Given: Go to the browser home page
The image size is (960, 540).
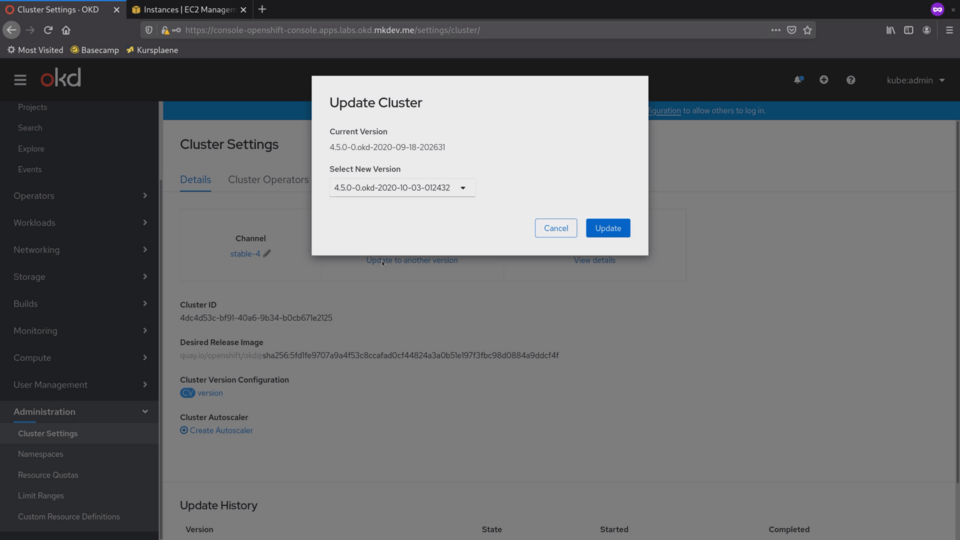Looking at the screenshot, I should [66, 29].
